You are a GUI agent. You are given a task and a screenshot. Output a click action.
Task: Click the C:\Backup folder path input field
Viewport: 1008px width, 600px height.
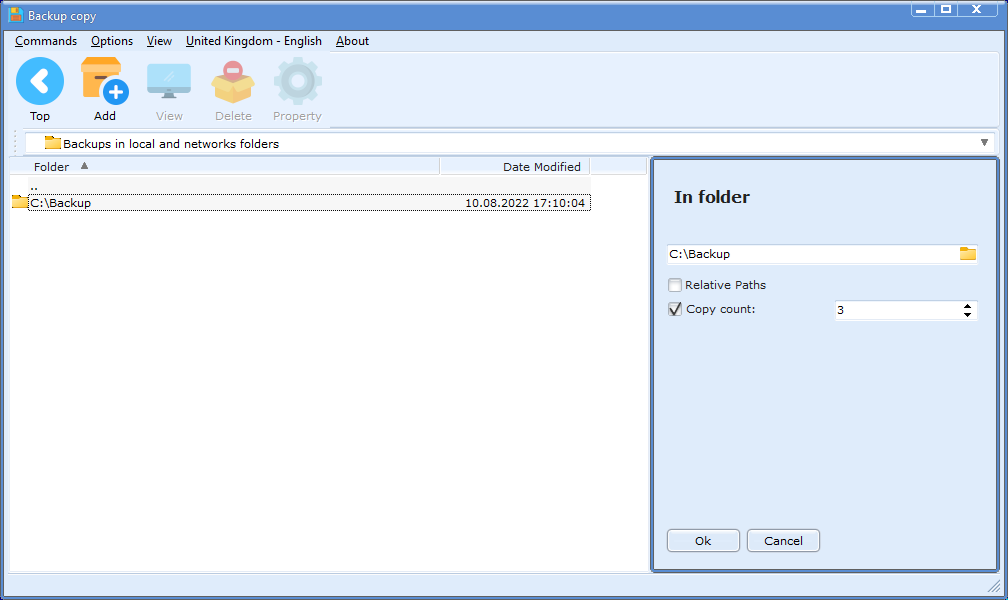(810, 254)
